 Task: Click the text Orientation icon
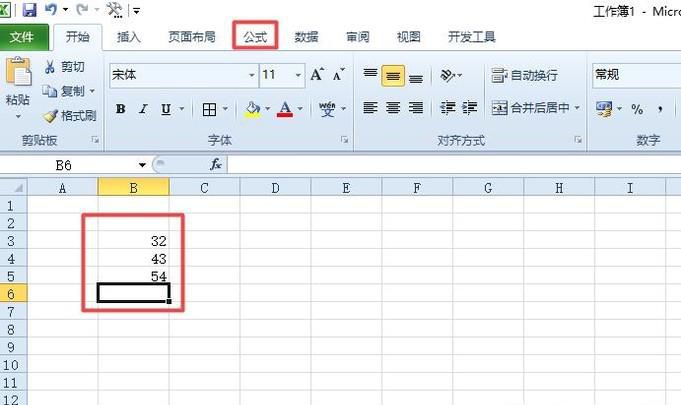click(x=447, y=76)
